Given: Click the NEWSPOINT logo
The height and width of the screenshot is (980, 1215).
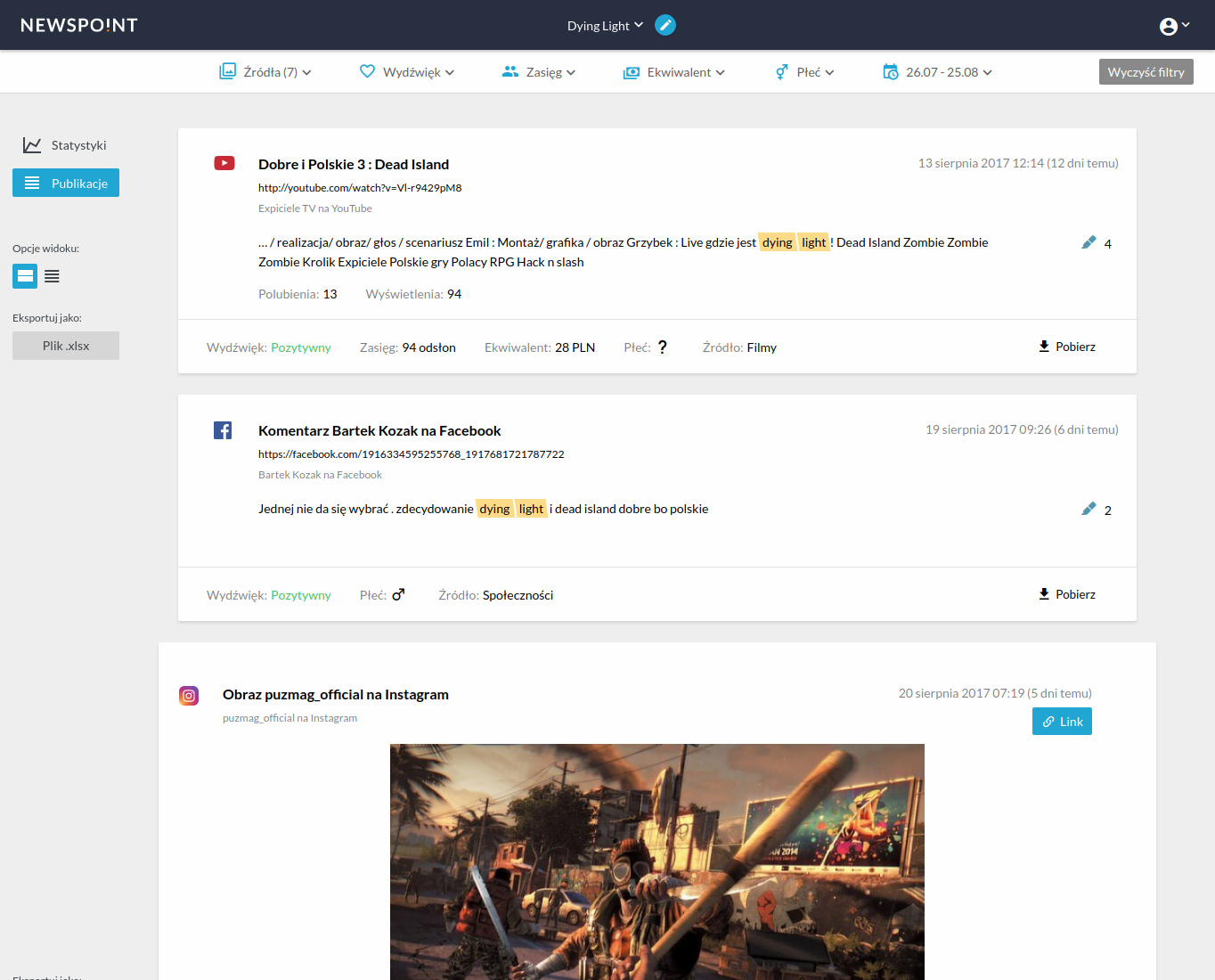Looking at the screenshot, I should tap(79, 25).
